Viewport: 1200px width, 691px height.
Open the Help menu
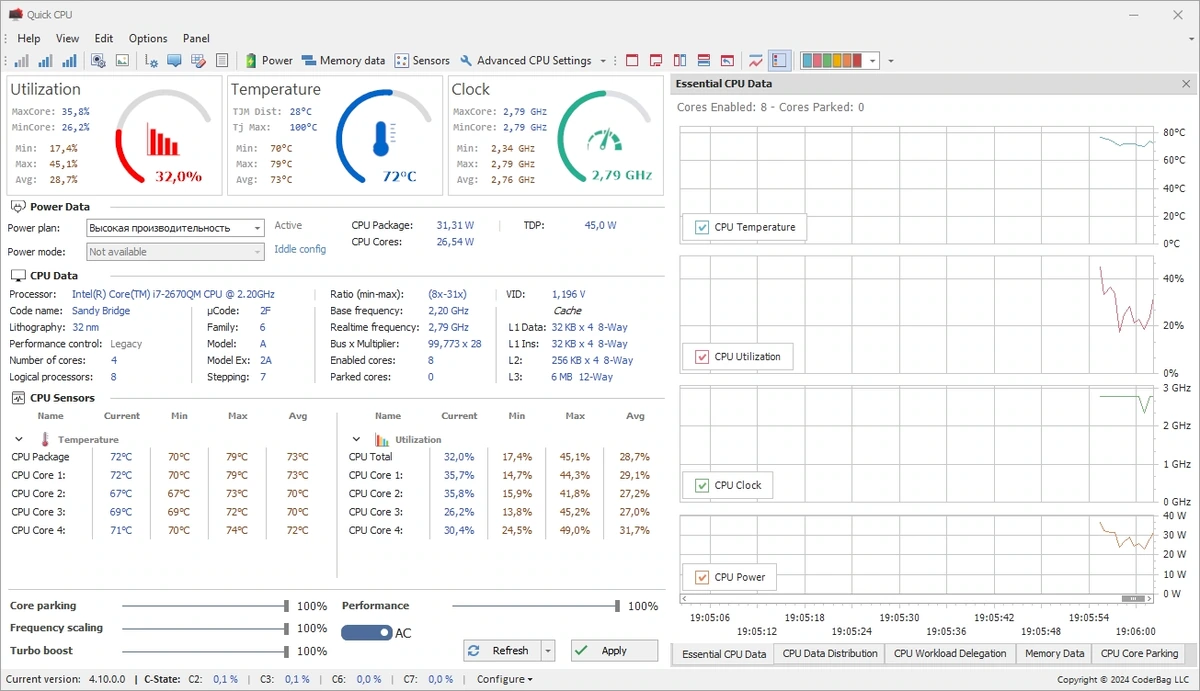tap(29, 38)
